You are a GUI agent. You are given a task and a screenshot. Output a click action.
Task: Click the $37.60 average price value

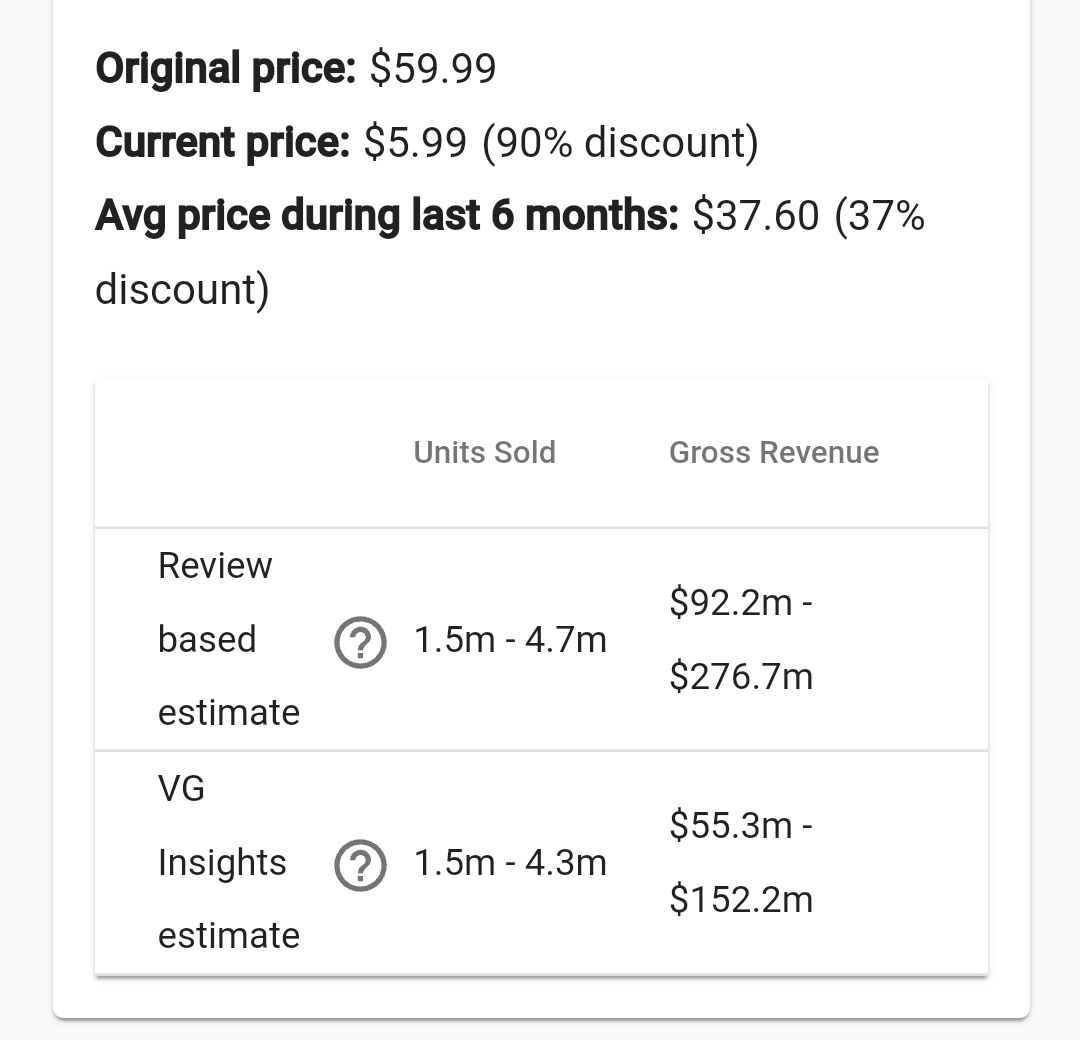(756, 215)
